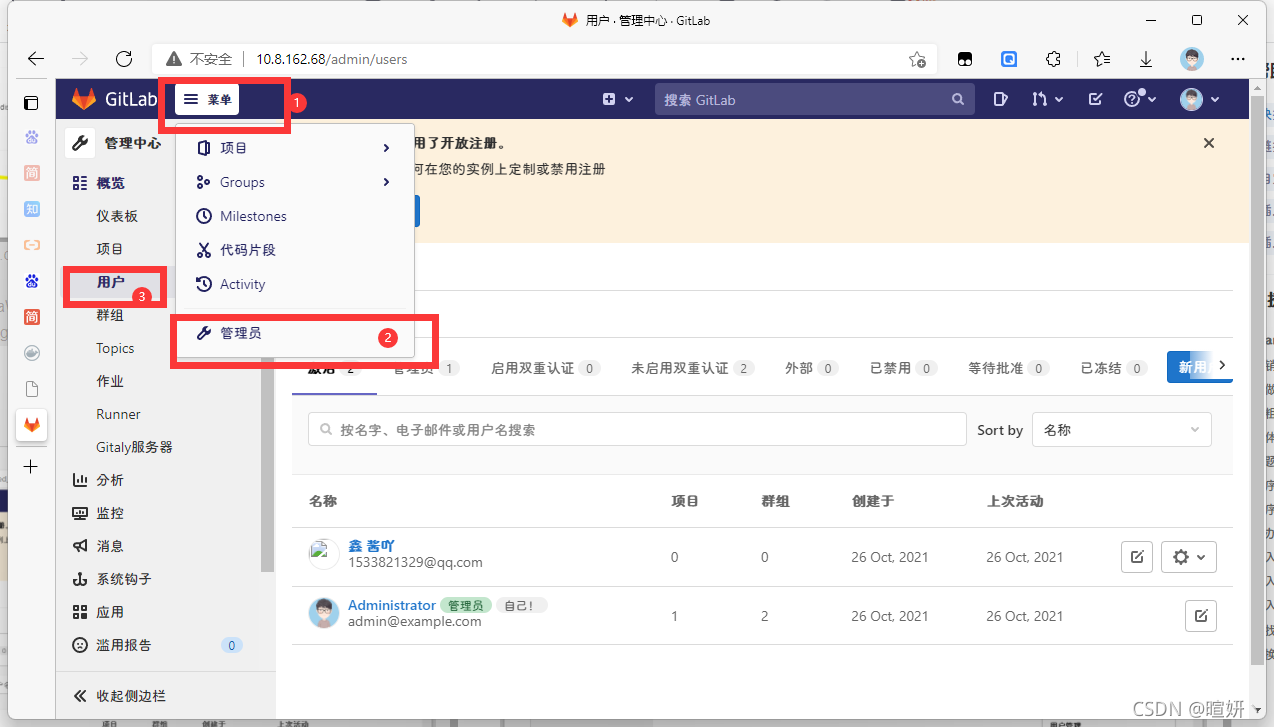Screen dimensions: 1274x727
Task: Open the Issues icon in the top bar
Action: tap(1000, 99)
